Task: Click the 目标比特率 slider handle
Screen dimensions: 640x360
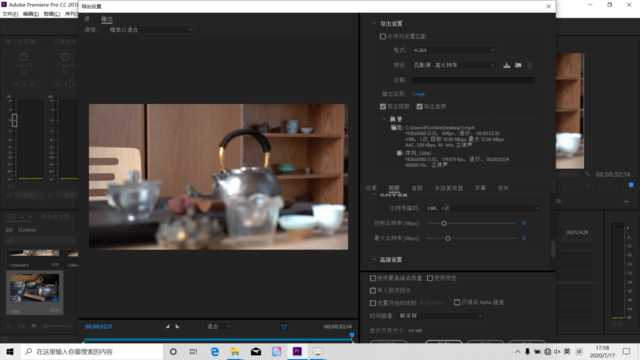Action: [444, 224]
